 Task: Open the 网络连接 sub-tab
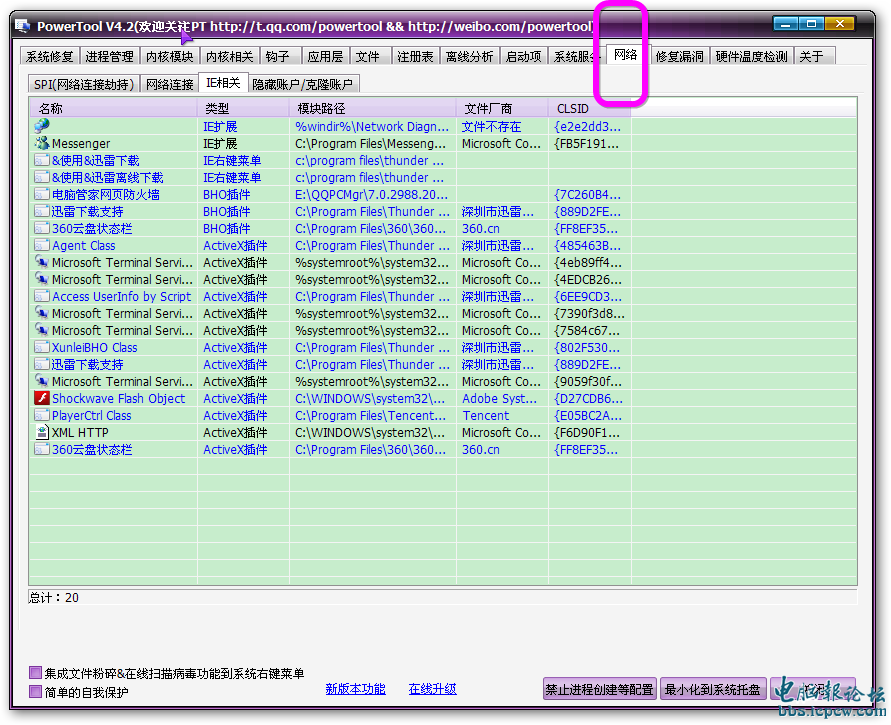169,85
